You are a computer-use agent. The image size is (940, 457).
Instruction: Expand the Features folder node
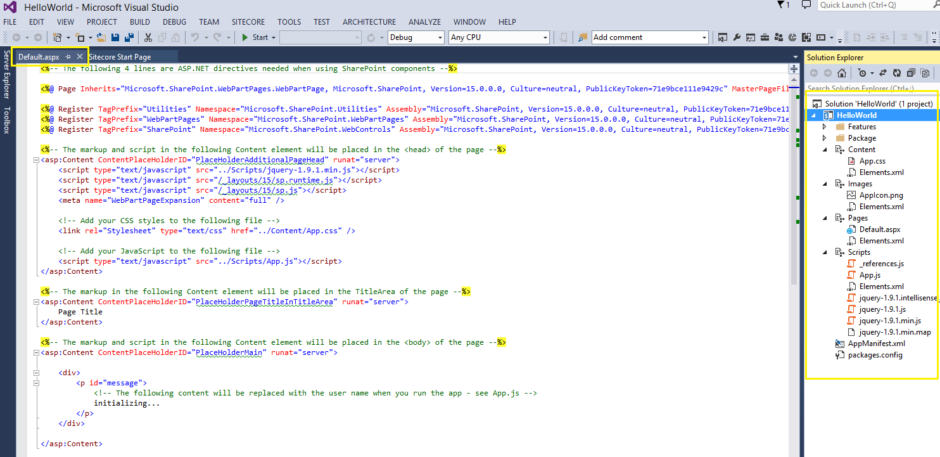[824, 127]
